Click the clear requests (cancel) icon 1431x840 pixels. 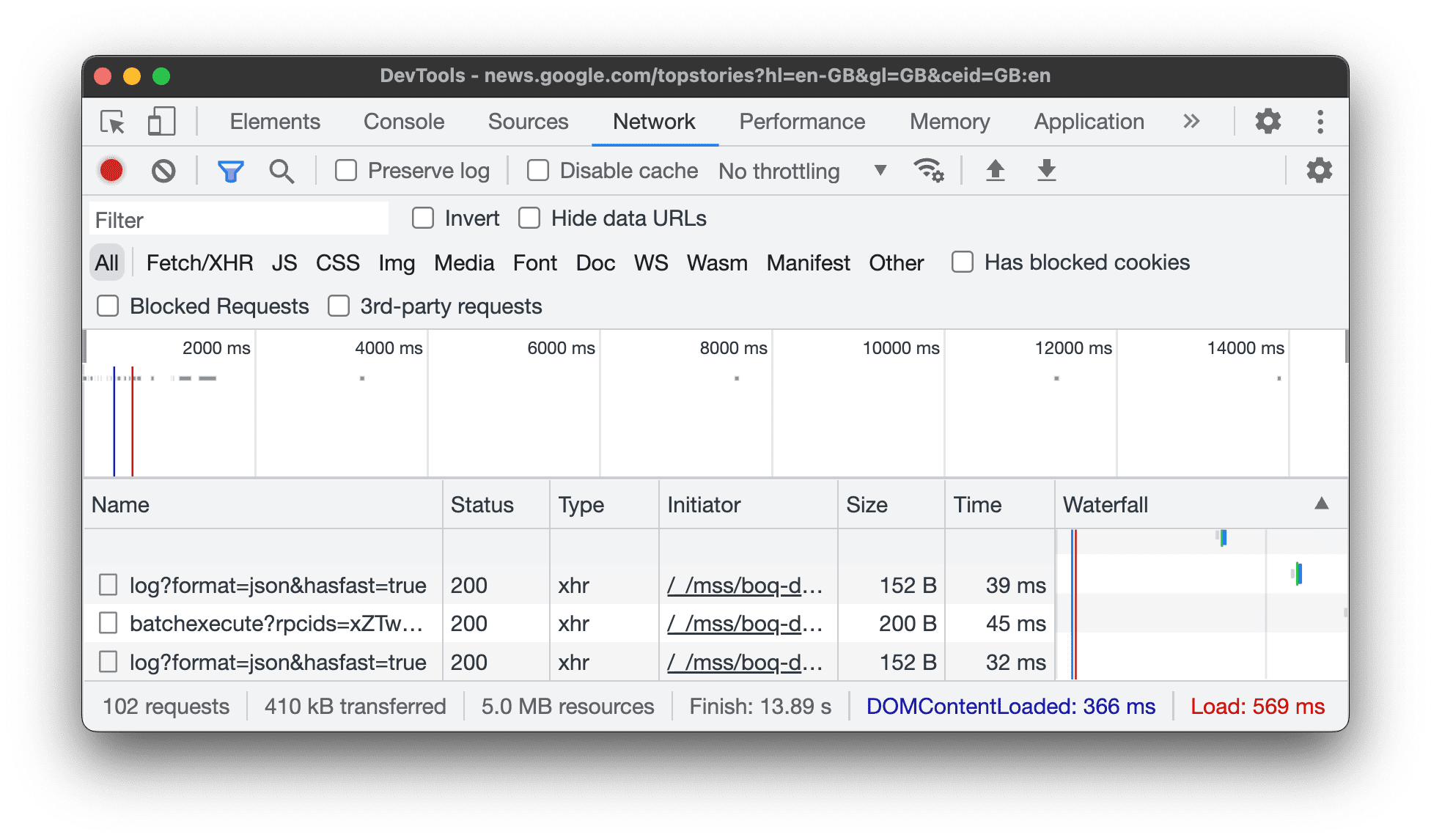pos(162,169)
